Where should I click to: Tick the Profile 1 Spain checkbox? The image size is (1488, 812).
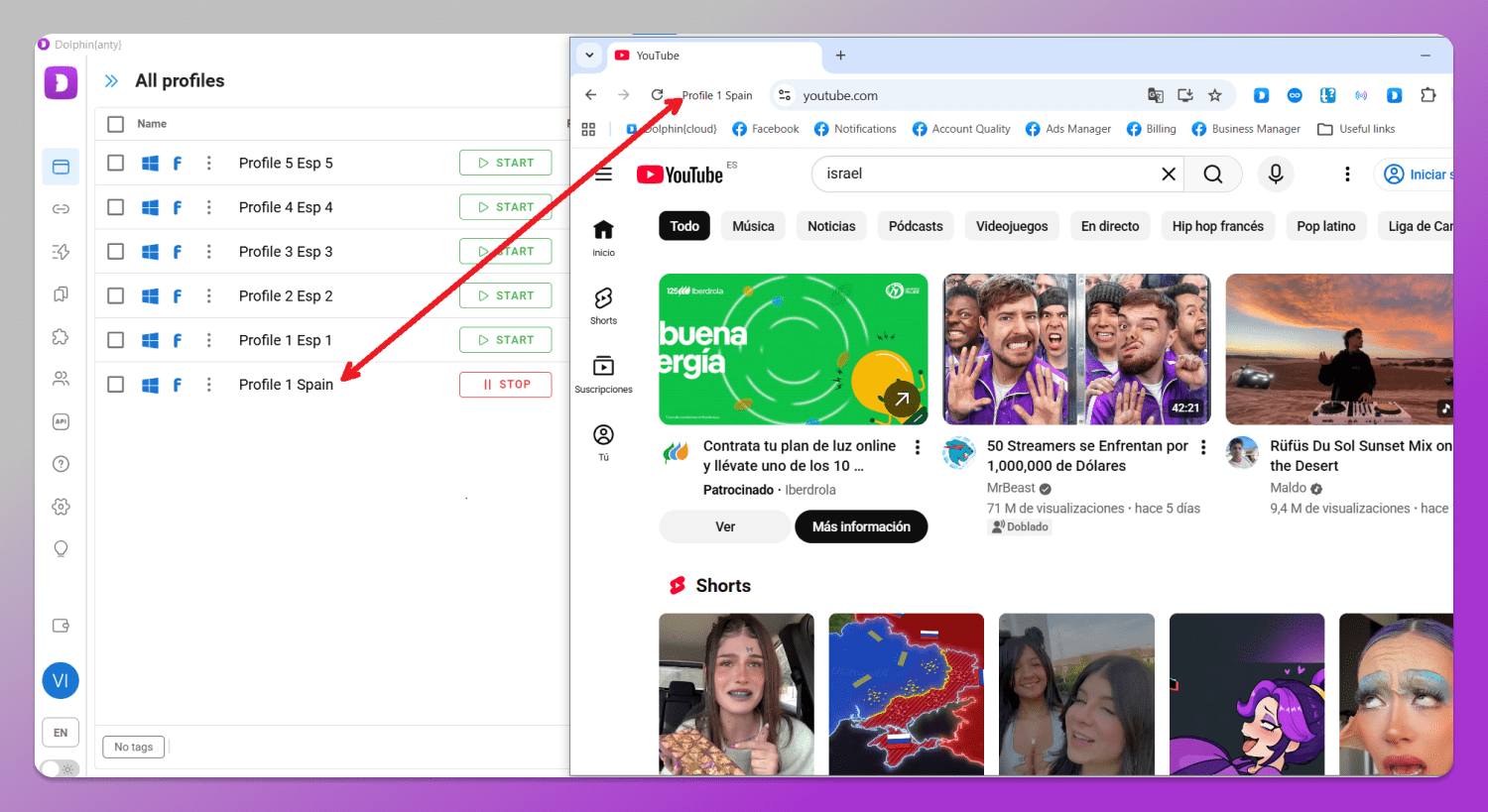[x=116, y=385]
